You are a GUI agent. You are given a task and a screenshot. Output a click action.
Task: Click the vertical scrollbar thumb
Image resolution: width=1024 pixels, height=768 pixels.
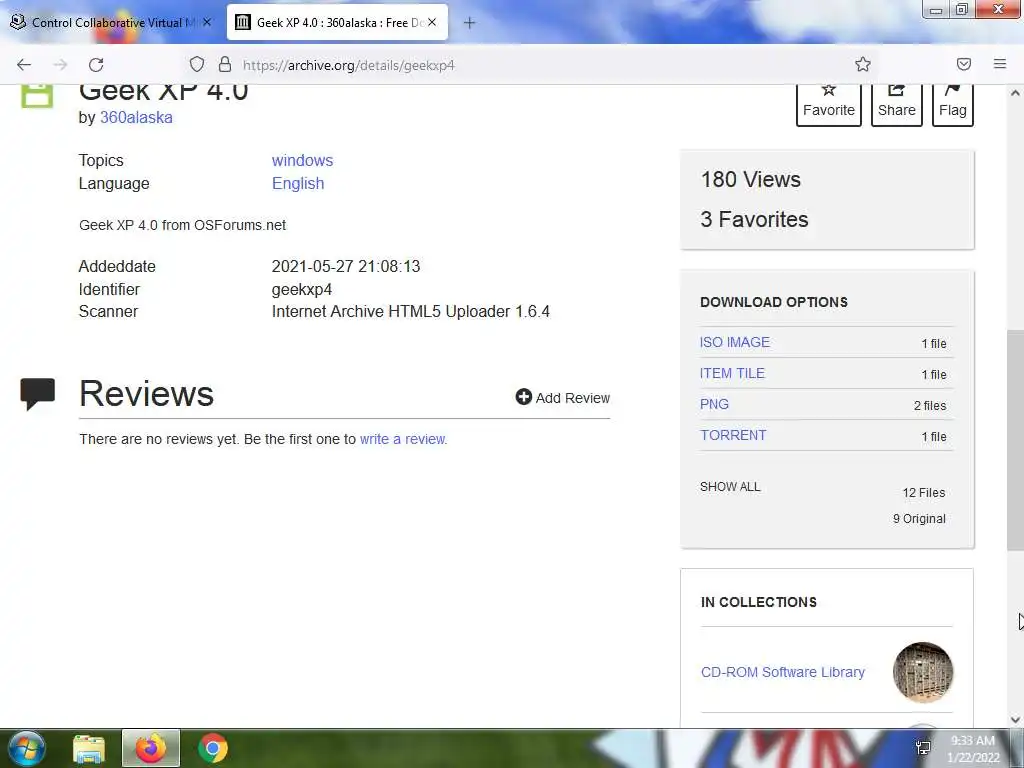pyautogui.click(x=1015, y=440)
